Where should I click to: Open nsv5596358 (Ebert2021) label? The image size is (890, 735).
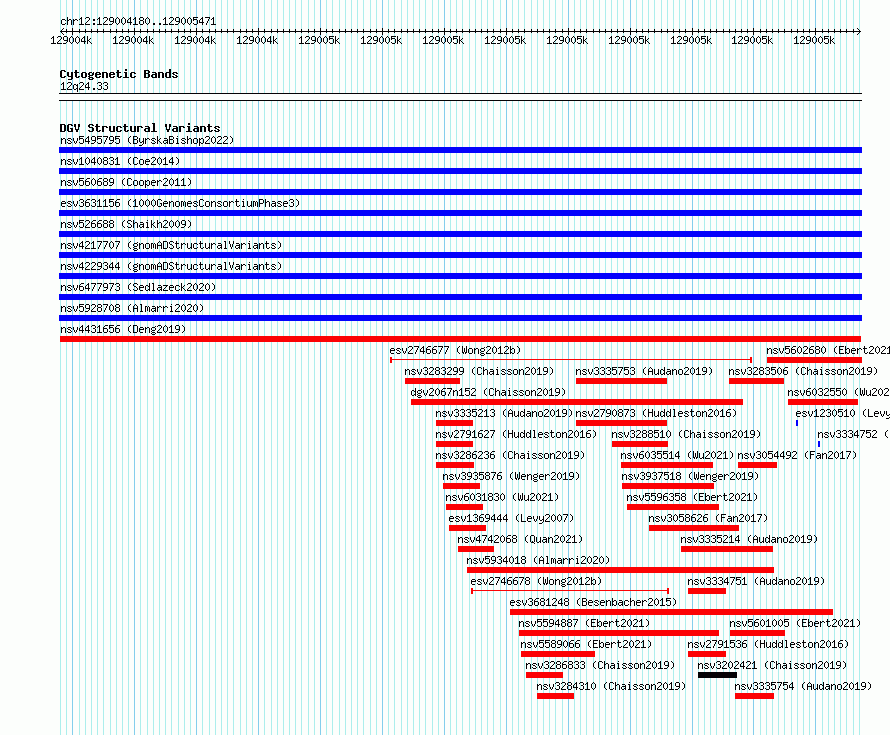click(692, 497)
